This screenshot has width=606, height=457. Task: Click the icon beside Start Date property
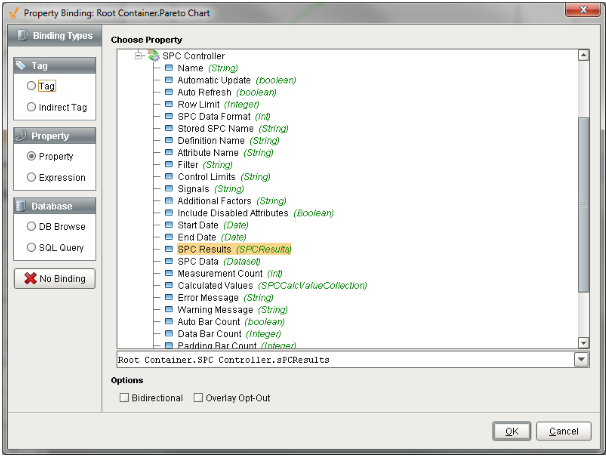[169, 225]
